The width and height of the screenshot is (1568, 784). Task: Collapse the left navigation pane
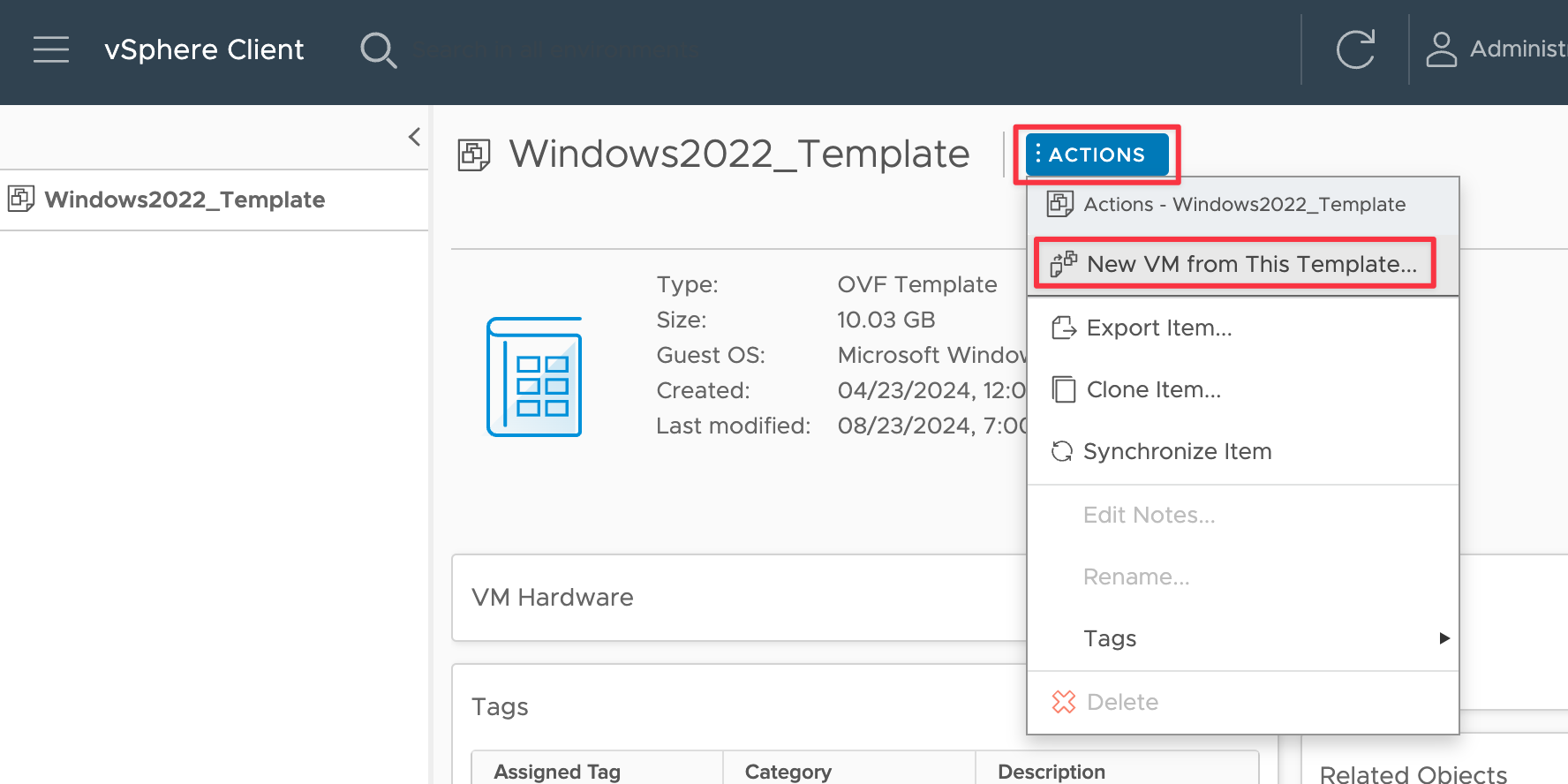pos(414,137)
